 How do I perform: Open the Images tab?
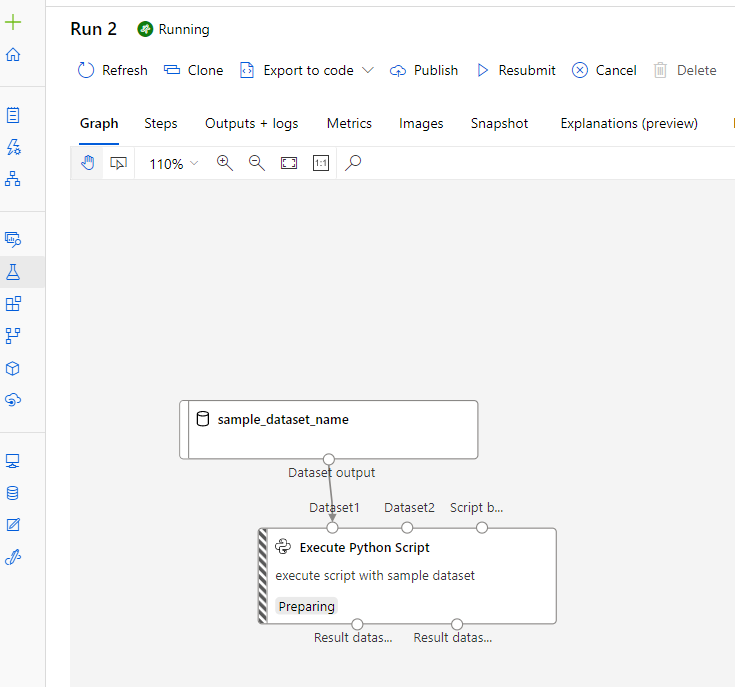click(421, 123)
